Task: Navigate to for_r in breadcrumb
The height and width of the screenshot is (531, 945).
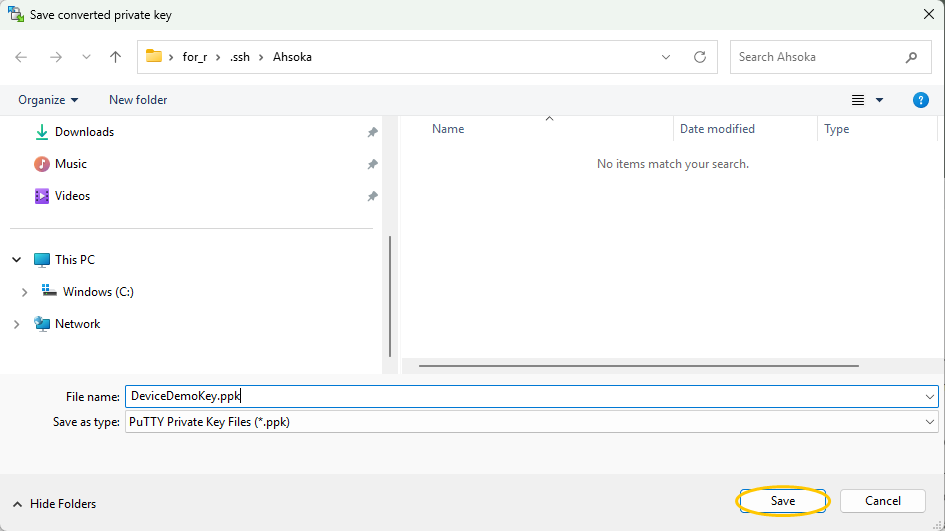Action: click(195, 57)
